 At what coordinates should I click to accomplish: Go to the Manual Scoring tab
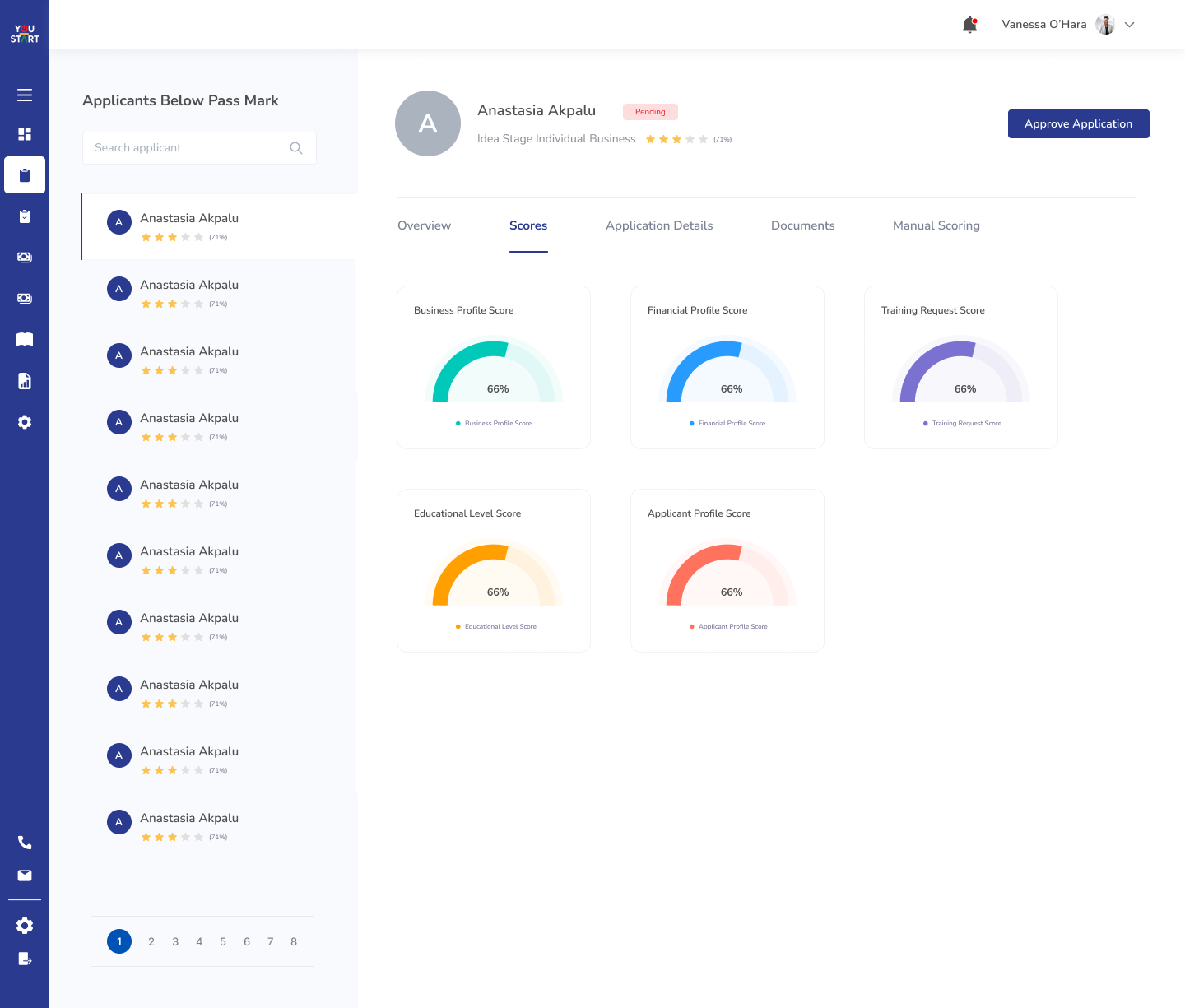click(936, 225)
